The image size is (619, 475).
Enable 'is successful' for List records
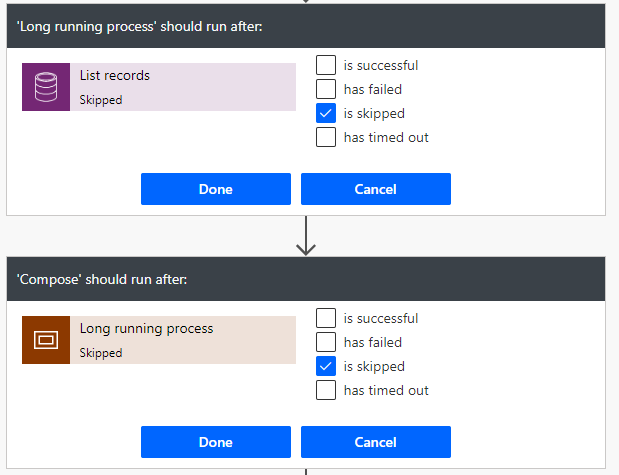pos(326,65)
